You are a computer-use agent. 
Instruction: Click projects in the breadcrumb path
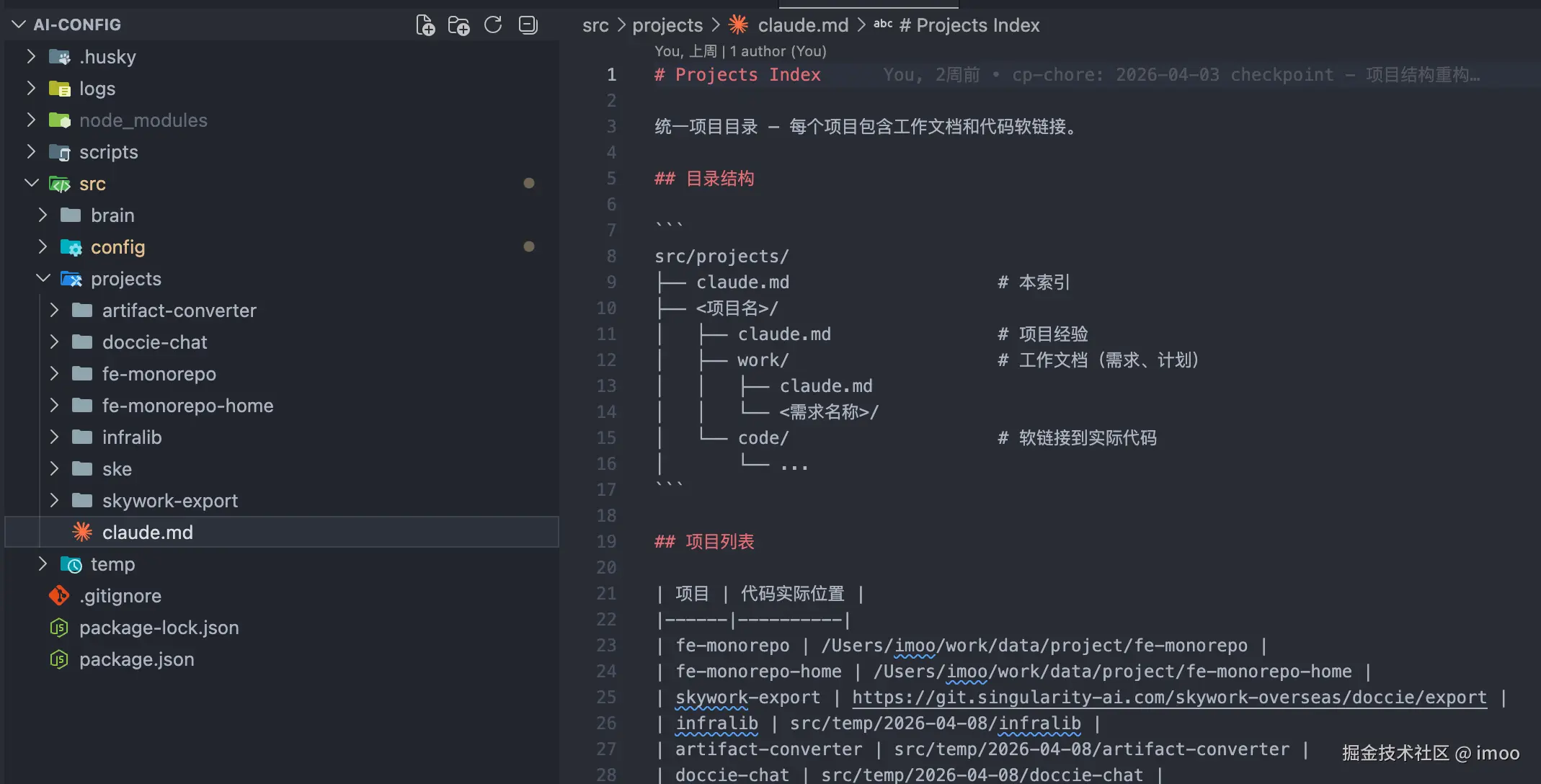pyautogui.click(x=667, y=25)
